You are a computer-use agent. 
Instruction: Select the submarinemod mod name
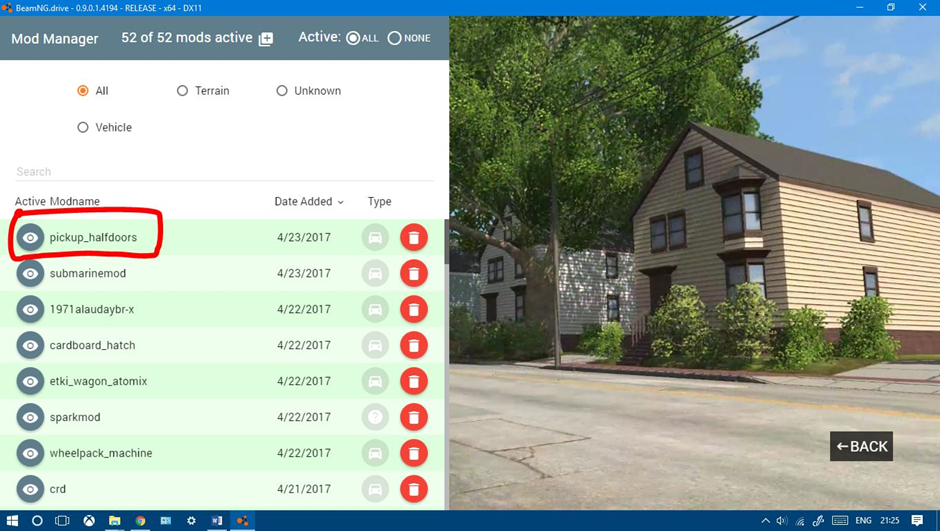click(88, 273)
